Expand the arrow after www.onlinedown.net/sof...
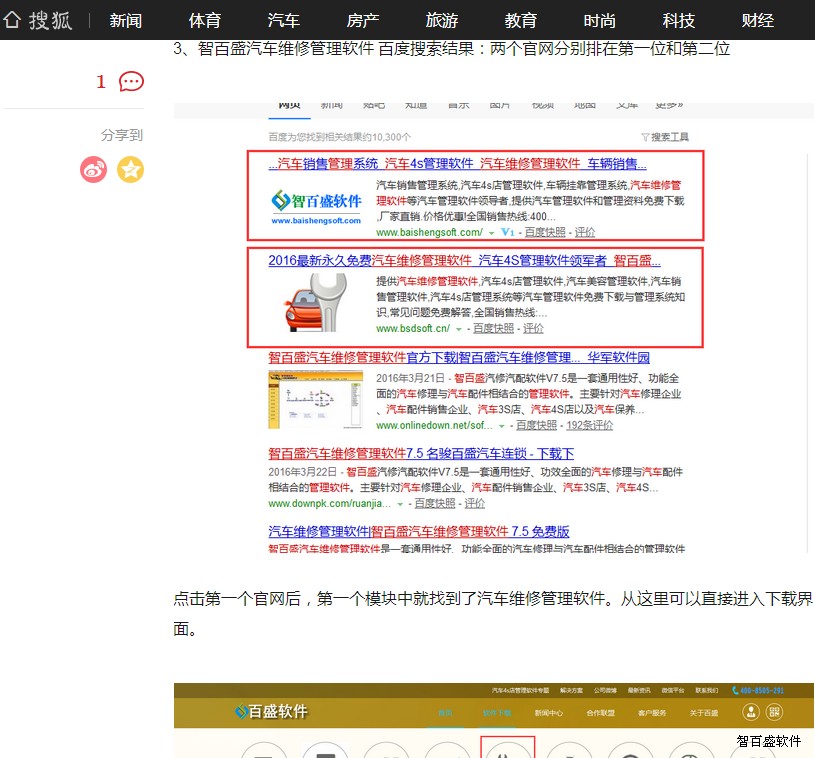This screenshot has height=758, width=815. pos(502,426)
